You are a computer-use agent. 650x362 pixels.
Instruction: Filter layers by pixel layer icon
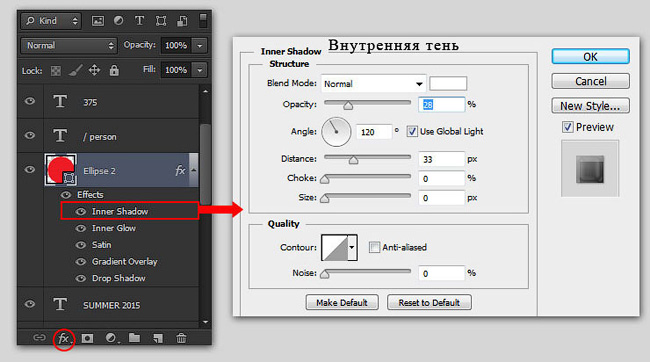tap(98, 21)
